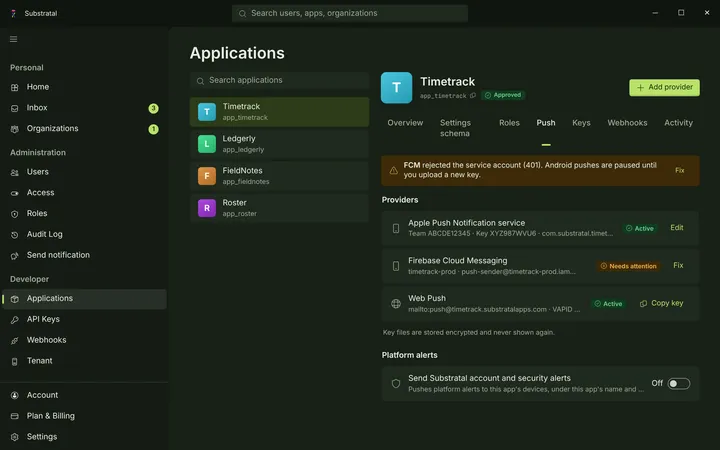The image size is (720, 450).
Task: Select the Push tab
Action: (546, 123)
